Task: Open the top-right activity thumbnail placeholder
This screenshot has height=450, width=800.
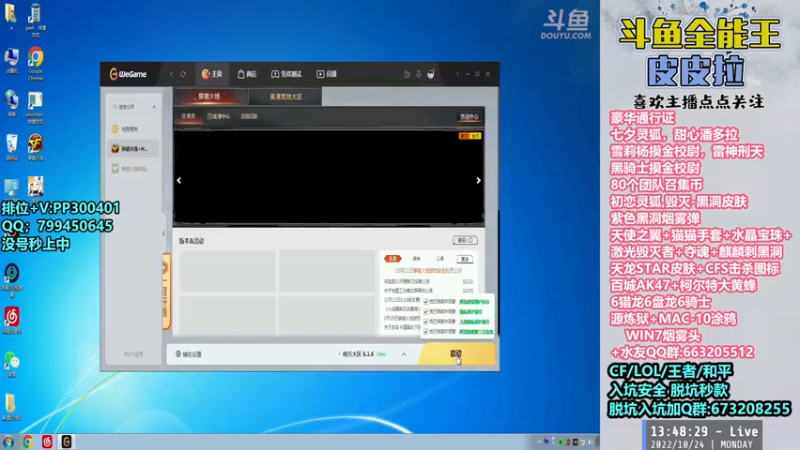Action: pyautogui.click(x=327, y=271)
